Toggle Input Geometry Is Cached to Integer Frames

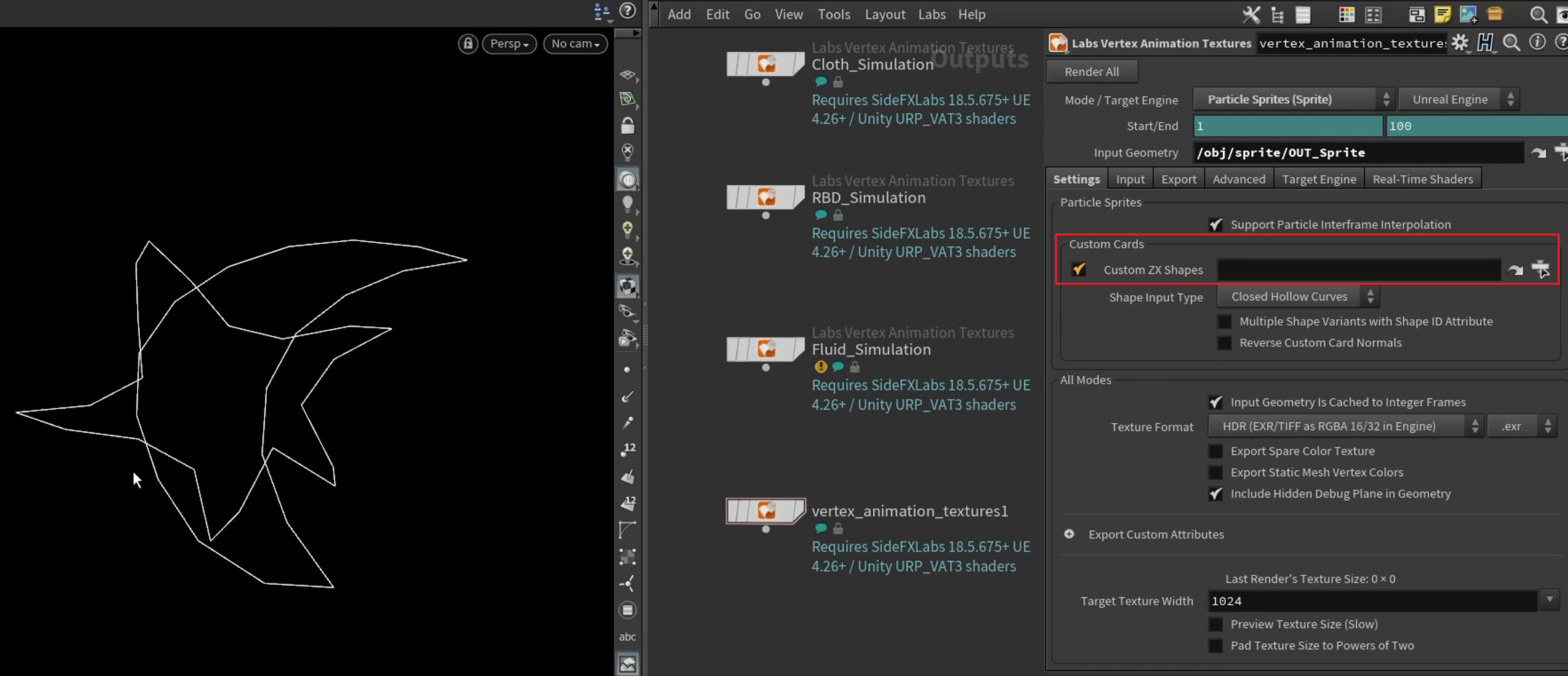(1215, 402)
